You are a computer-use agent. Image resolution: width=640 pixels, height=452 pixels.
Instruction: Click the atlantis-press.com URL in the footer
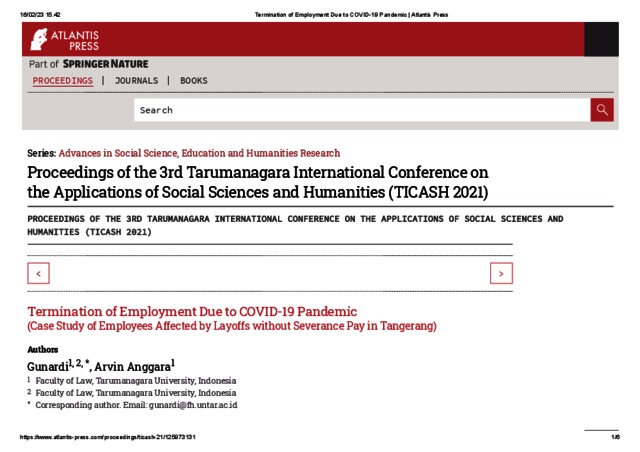point(110,438)
